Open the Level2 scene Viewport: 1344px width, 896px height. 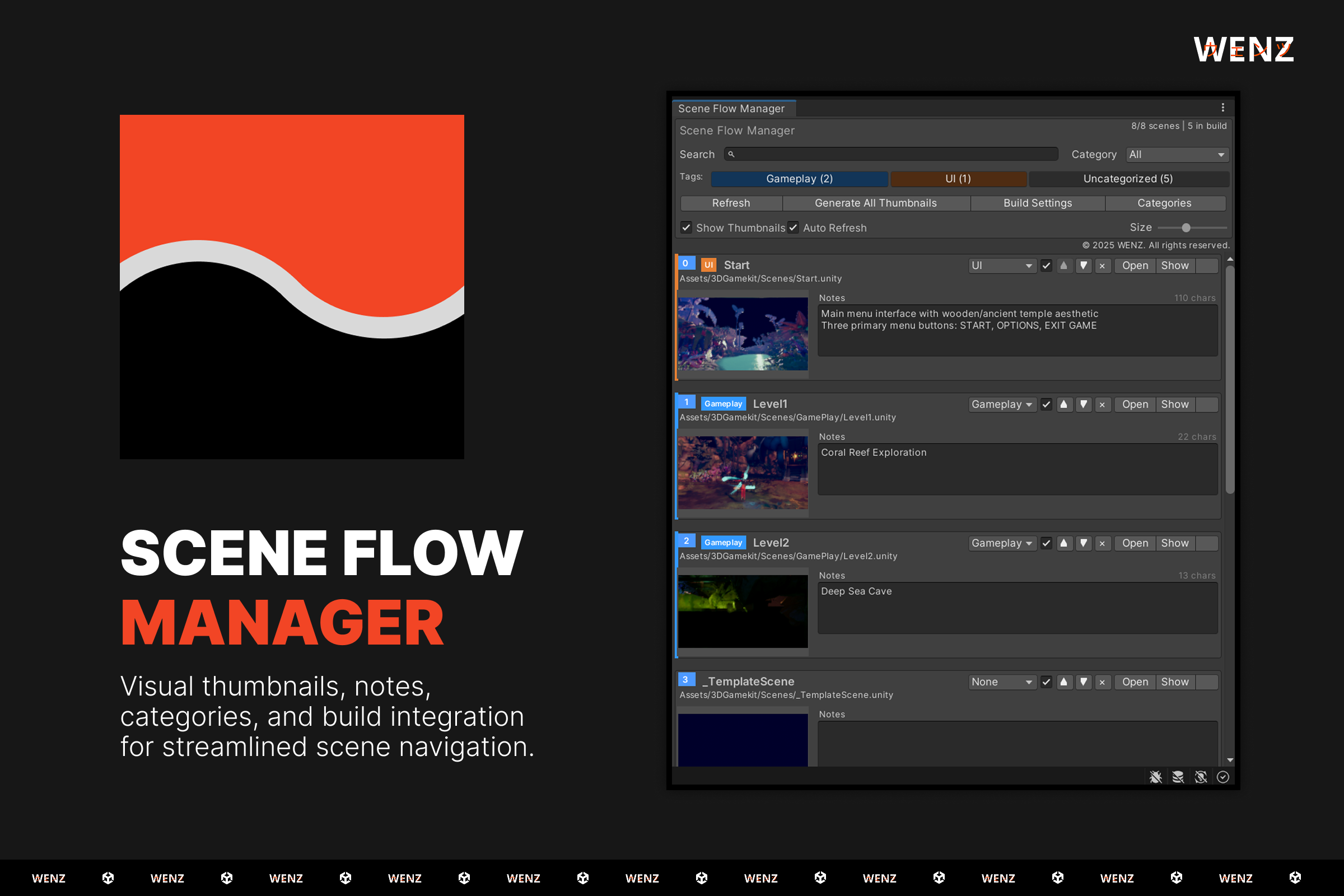1135,543
